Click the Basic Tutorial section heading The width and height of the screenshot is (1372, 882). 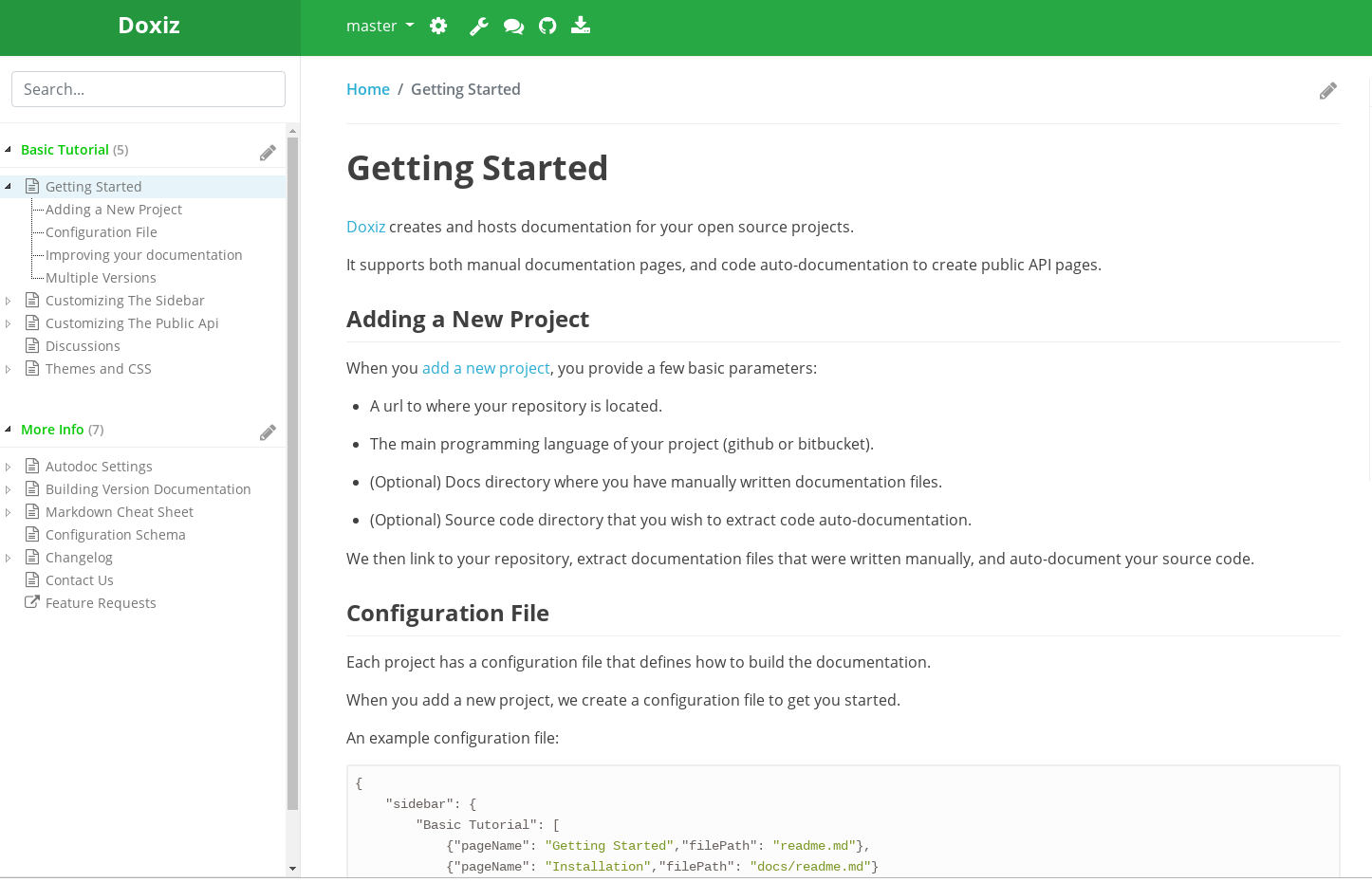coord(65,150)
